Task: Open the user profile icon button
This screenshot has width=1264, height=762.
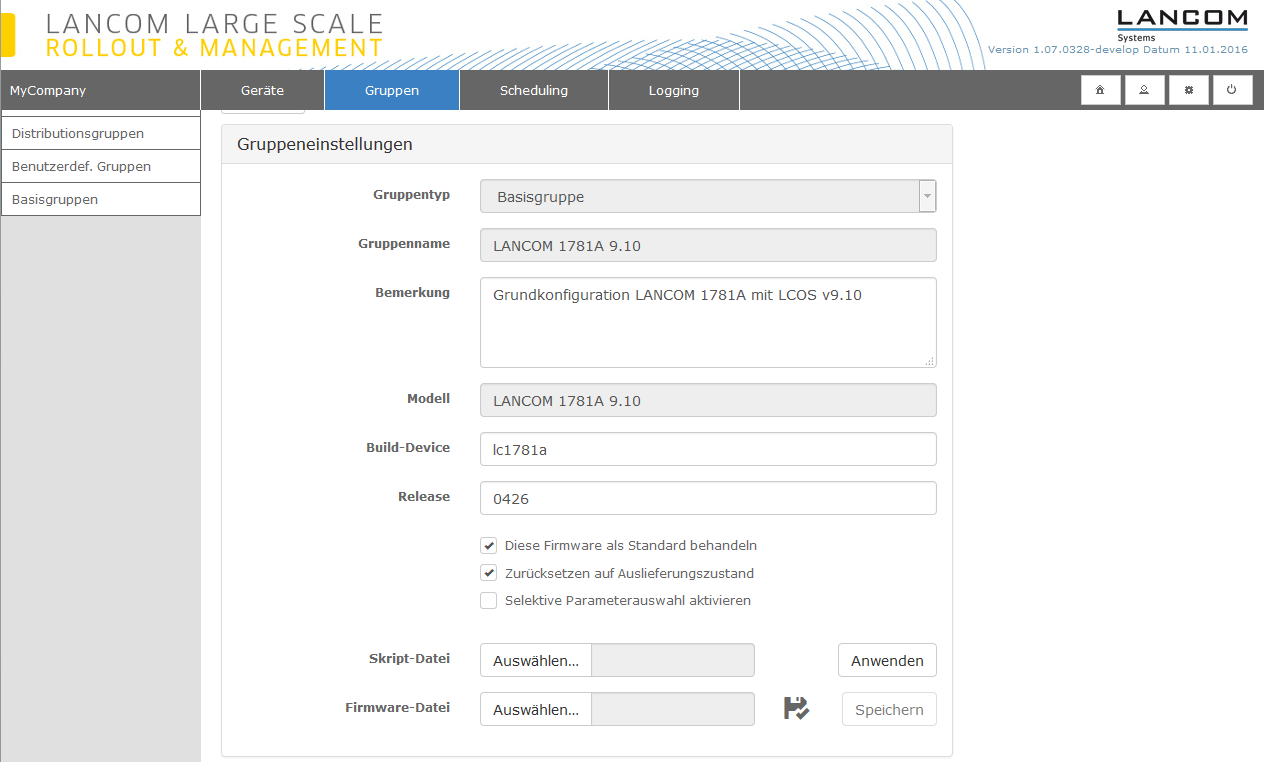Action: point(1144,90)
